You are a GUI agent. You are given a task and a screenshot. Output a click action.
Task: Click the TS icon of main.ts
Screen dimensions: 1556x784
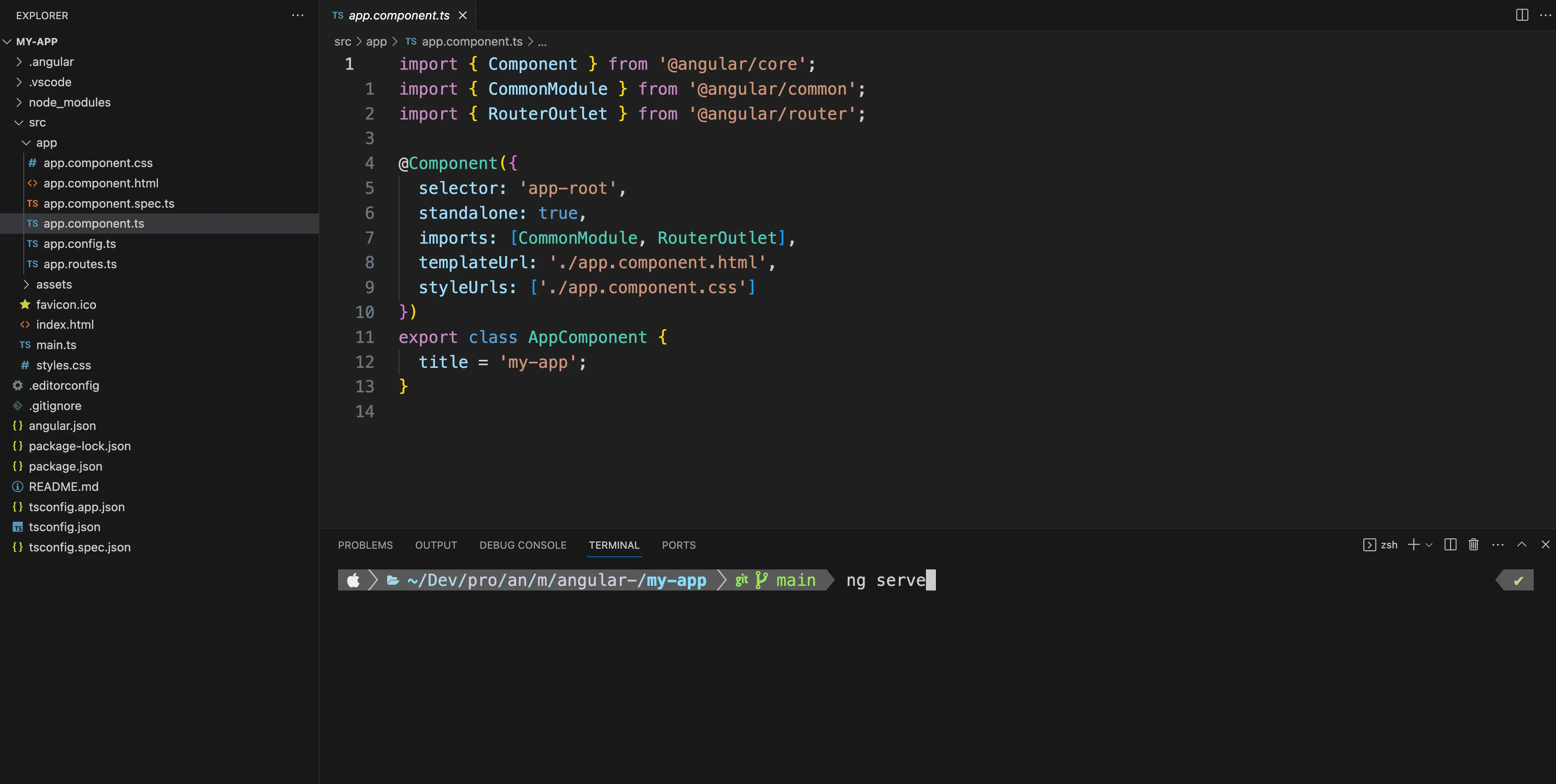(25, 345)
